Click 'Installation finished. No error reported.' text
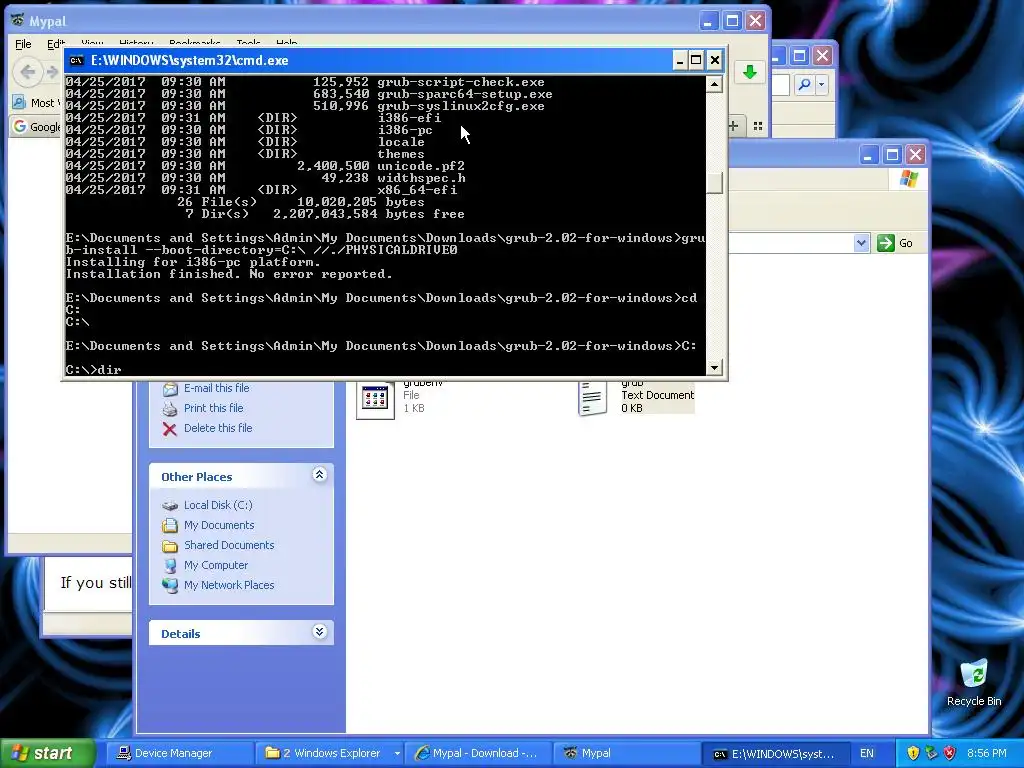 pyautogui.click(x=229, y=274)
